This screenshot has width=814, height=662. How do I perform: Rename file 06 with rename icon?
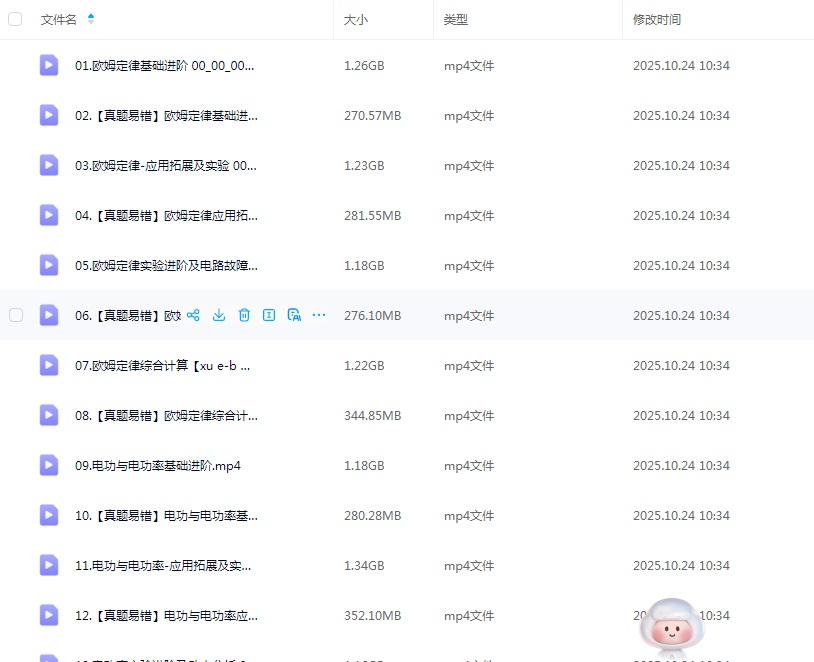click(269, 315)
